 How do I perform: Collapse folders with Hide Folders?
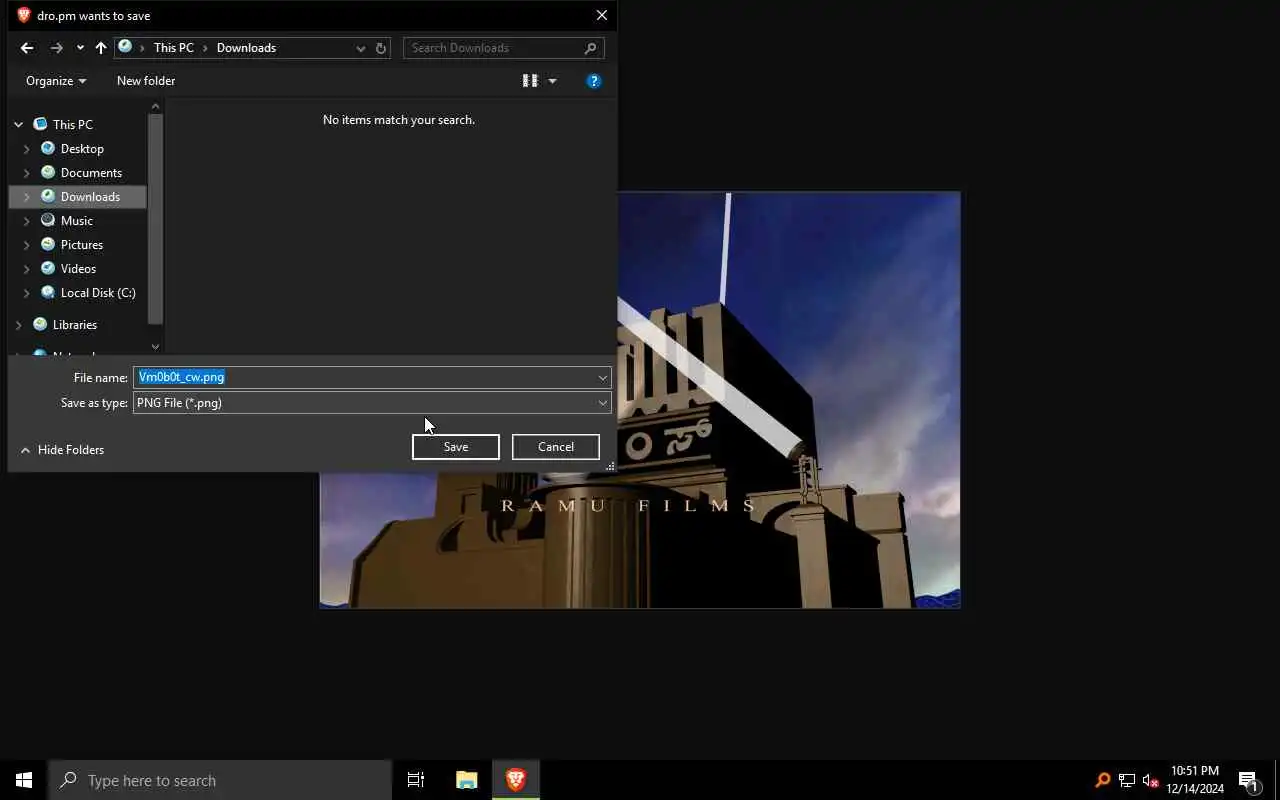coord(62,450)
